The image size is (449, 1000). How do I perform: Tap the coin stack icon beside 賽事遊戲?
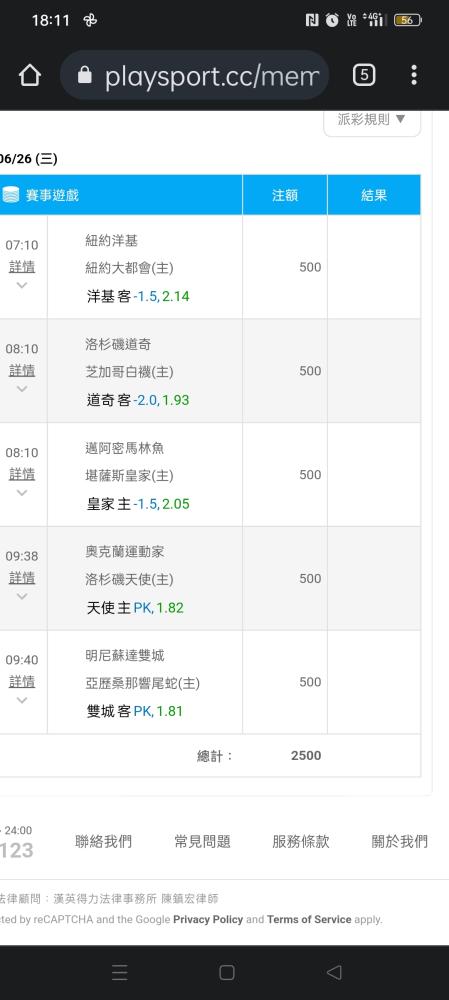11,195
